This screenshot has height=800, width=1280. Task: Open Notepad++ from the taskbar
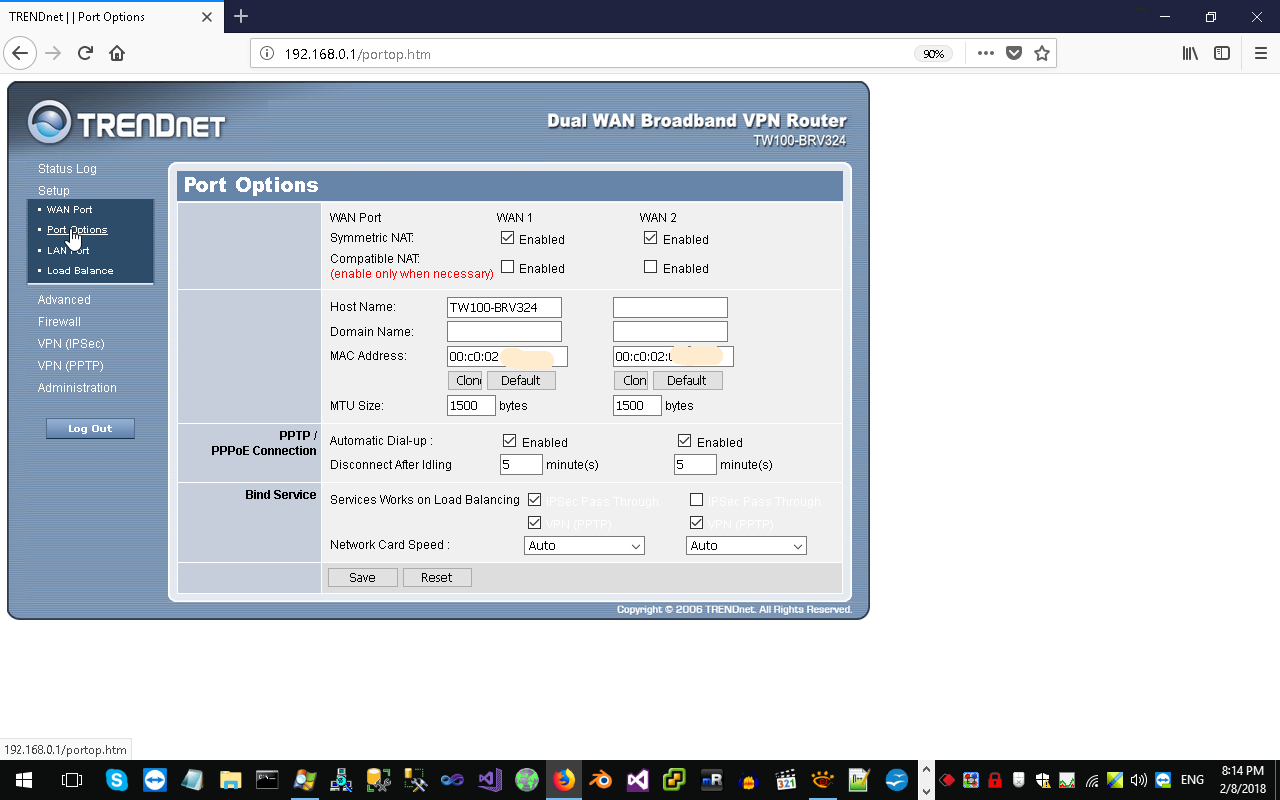859,780
